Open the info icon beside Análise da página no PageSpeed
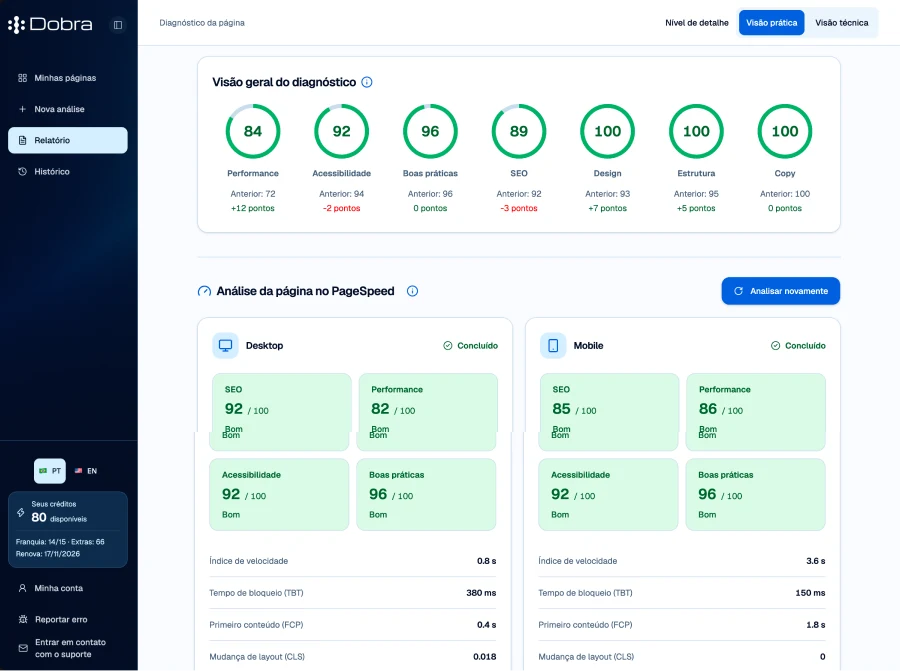Viewport: 900px width, 671px height. tap(412, 291)
